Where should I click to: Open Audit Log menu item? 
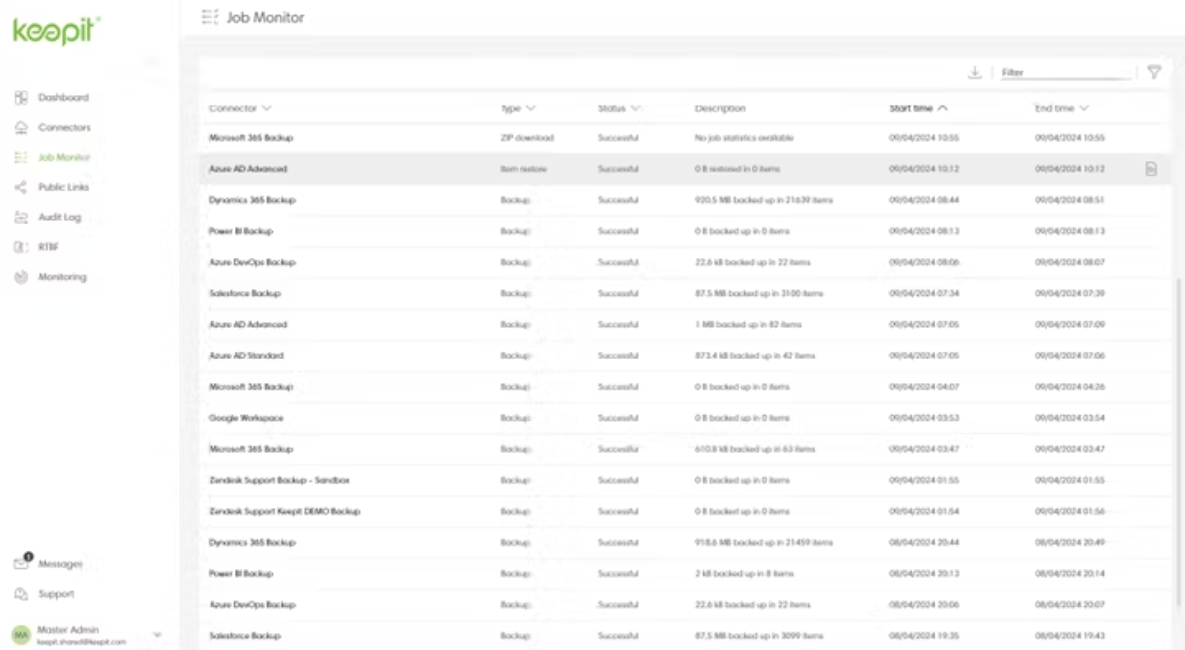point(60,217)
